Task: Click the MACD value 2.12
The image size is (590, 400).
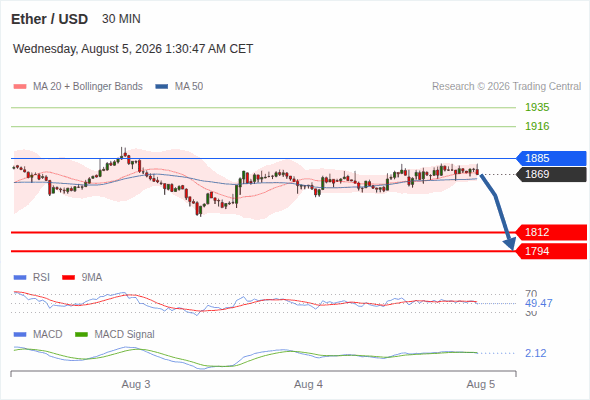Action: coord(535,353)
